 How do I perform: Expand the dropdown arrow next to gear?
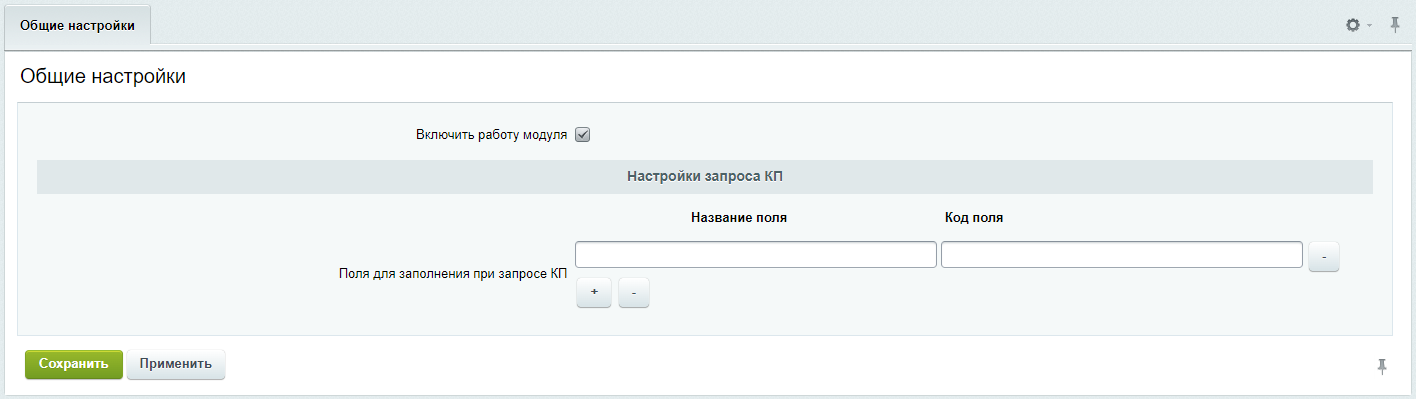click(1370, 25)
